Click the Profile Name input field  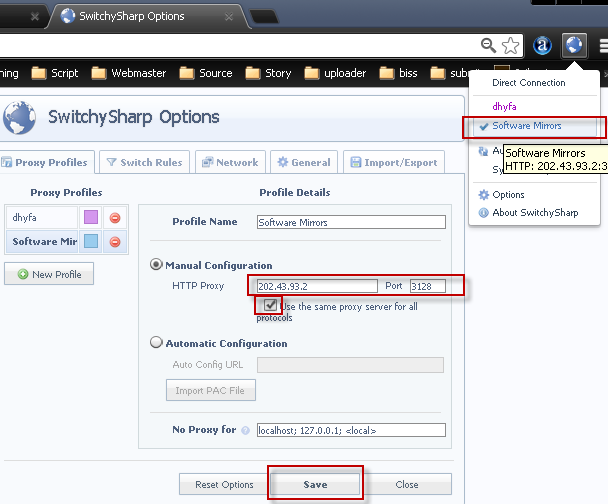[351, 222]
